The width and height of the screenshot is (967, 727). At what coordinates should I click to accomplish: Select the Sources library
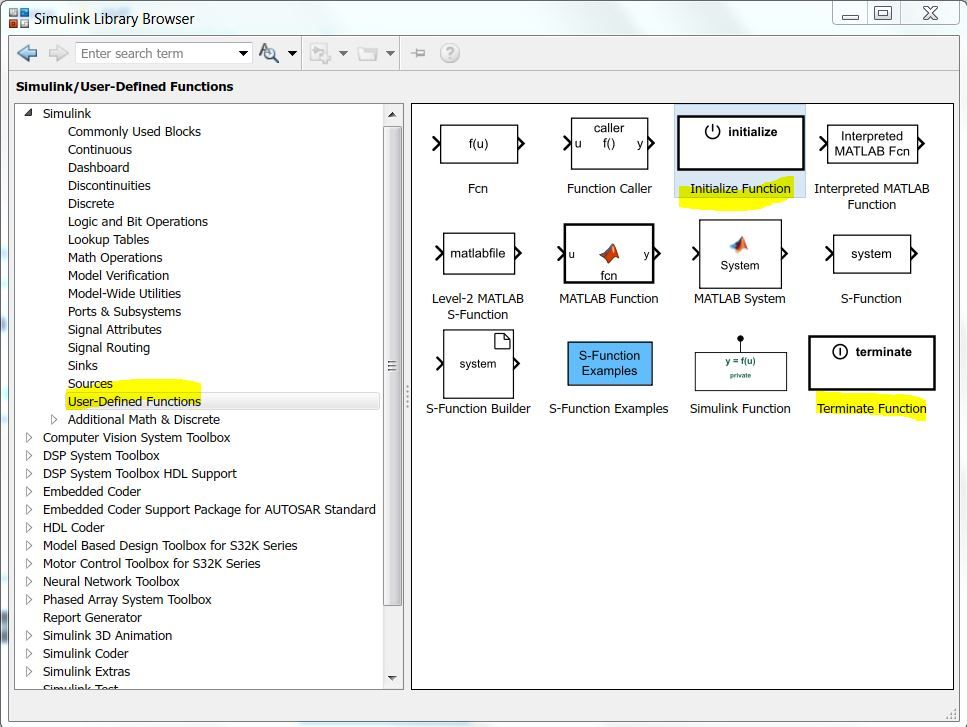(90, 384)
